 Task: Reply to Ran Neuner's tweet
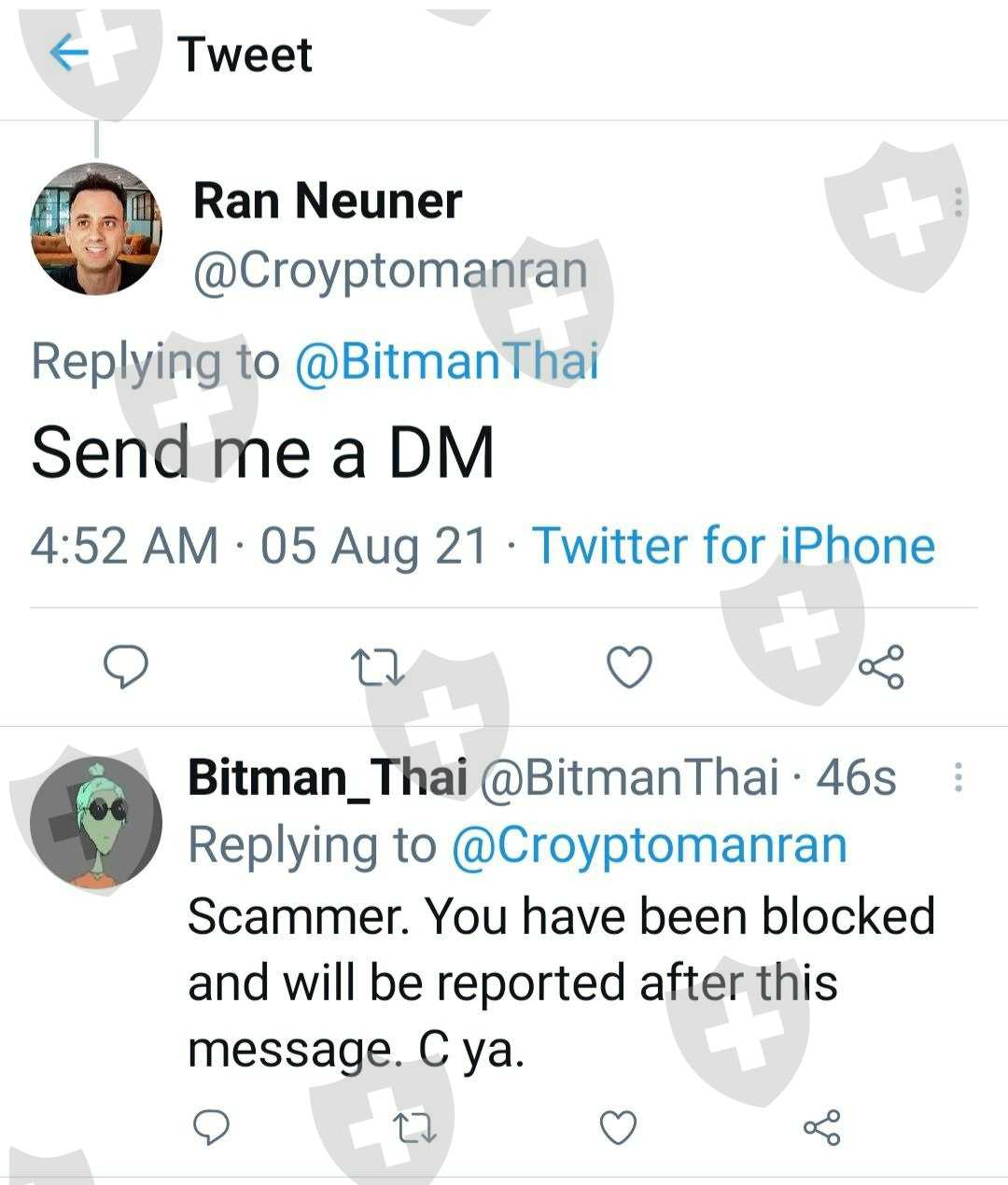tap(125, 666)
